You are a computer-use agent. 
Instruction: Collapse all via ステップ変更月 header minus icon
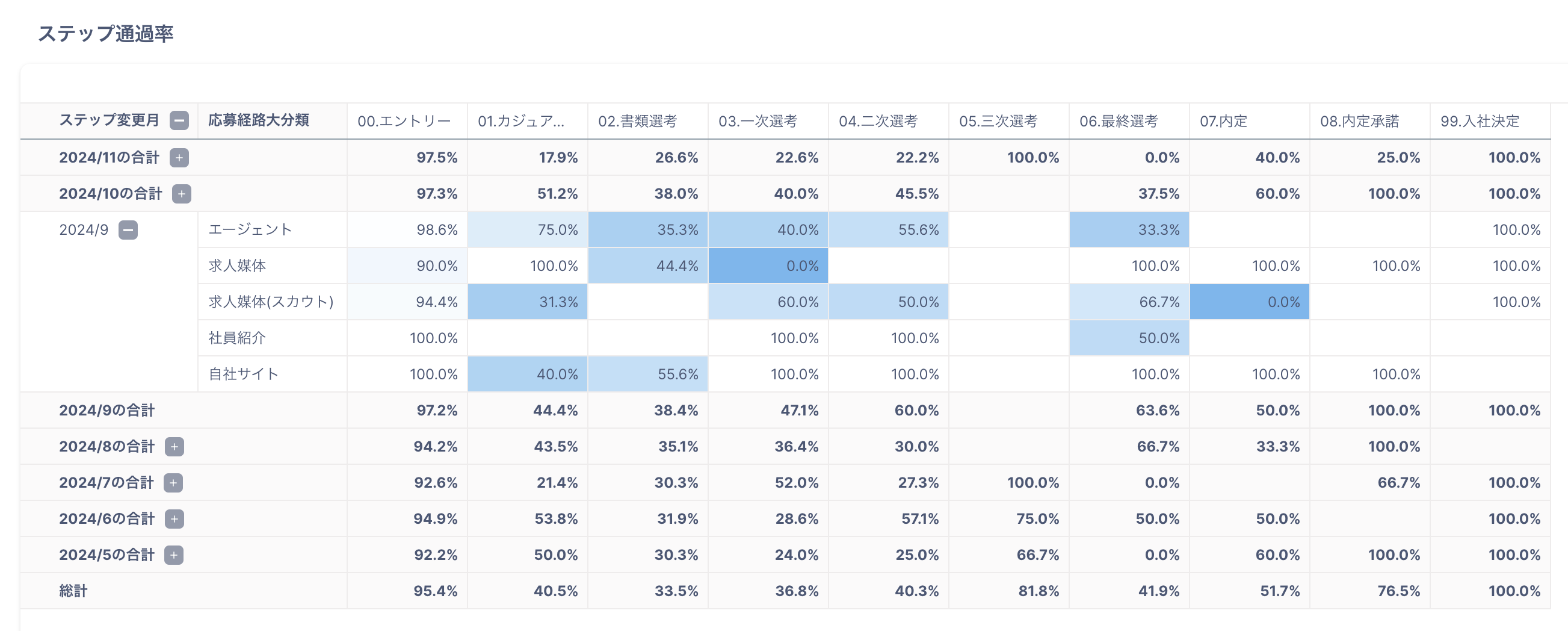[179, 120]
